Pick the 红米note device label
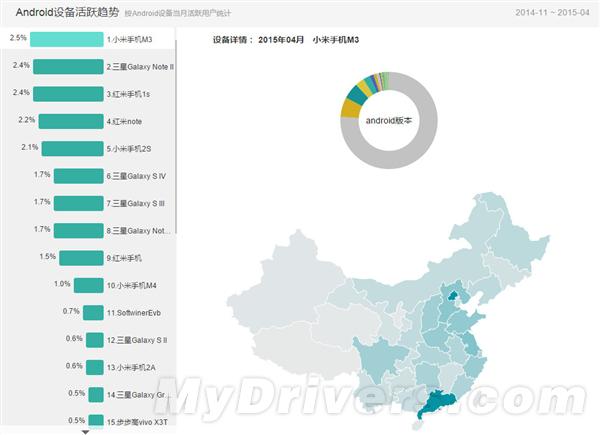 [x=124, y=122]
